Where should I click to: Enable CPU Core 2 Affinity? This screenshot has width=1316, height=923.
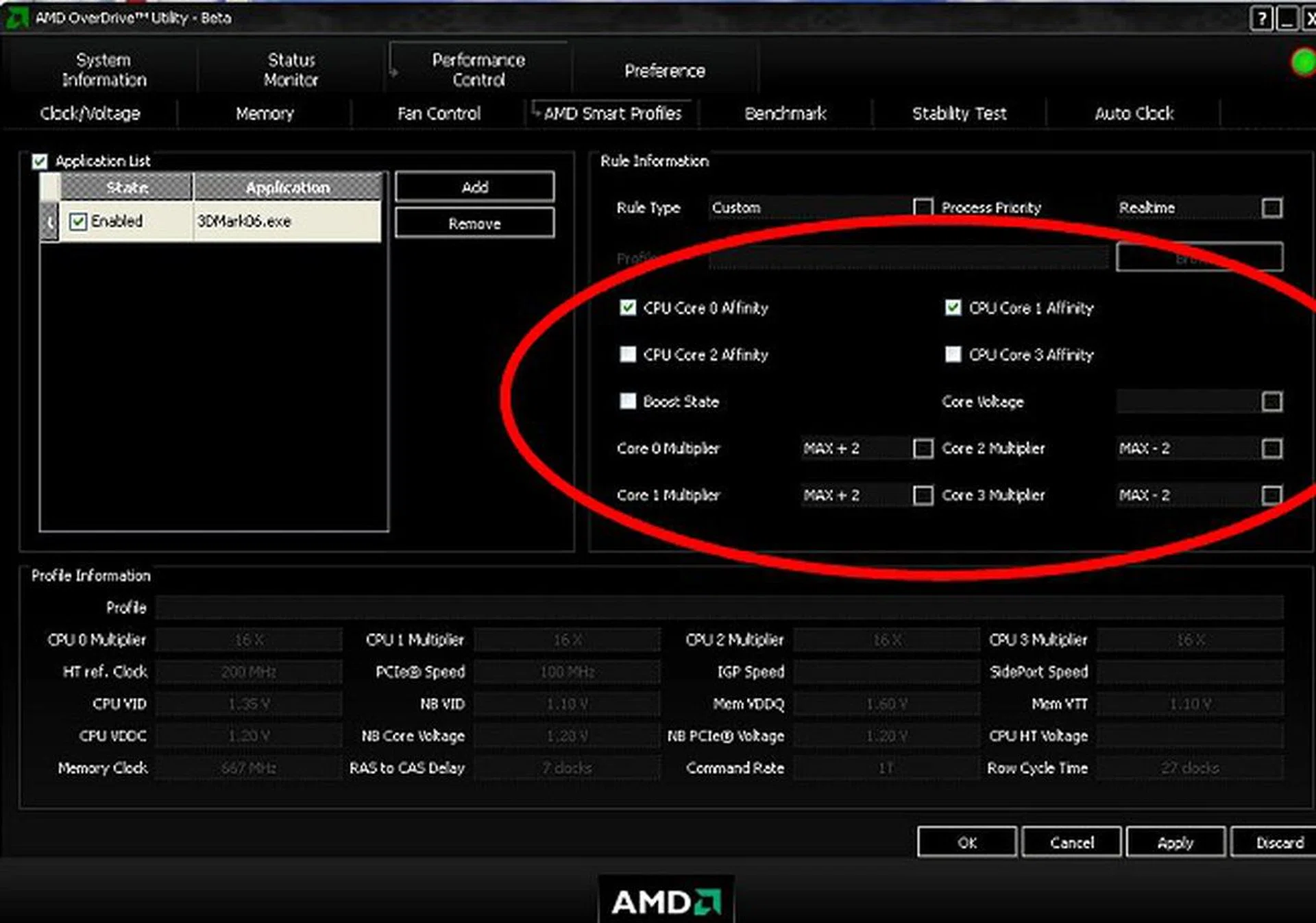627,355
